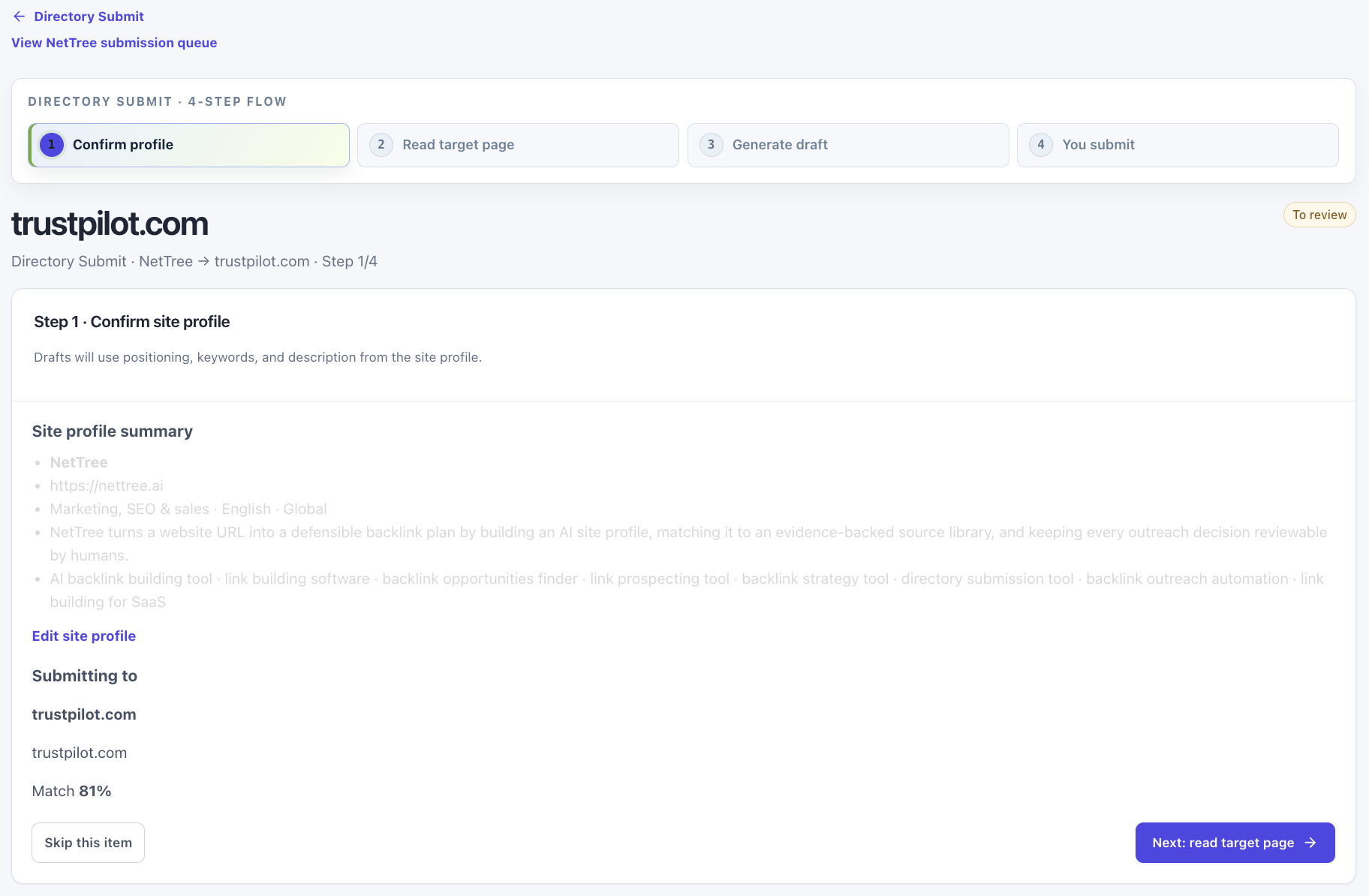Click the trustpilot.com page heading
Viewport: 1369px width, 896px height.
point(110,224)
